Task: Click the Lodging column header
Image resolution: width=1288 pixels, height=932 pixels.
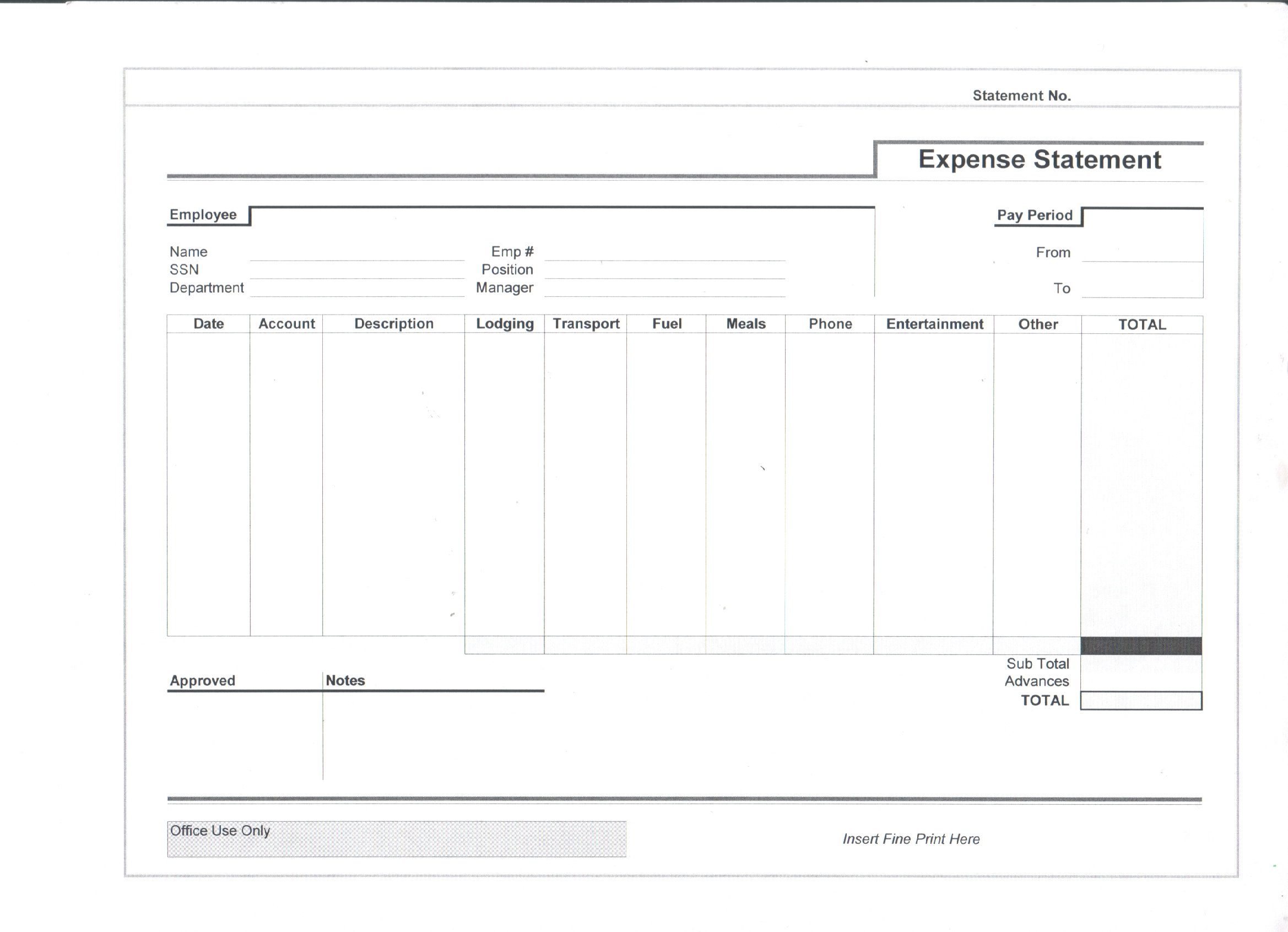Action: click(504, 324)
